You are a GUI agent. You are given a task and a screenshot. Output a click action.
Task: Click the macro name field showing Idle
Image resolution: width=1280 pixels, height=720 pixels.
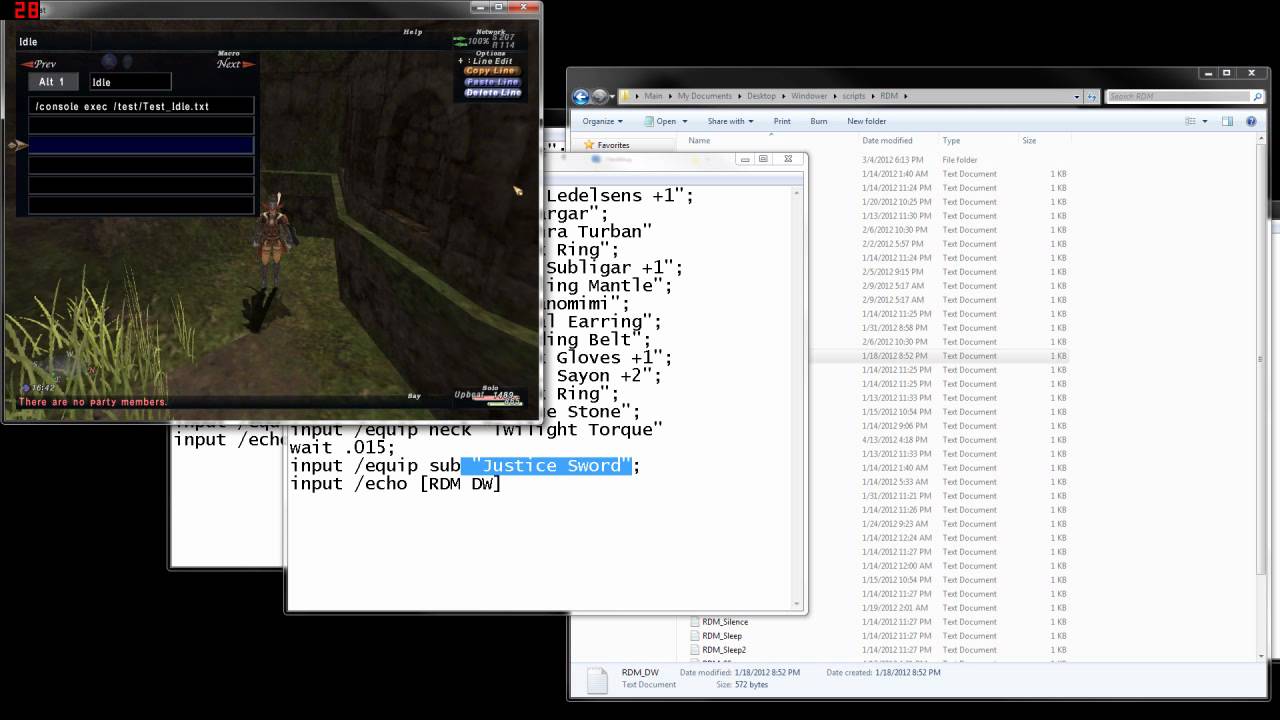(x=130, y=82)
